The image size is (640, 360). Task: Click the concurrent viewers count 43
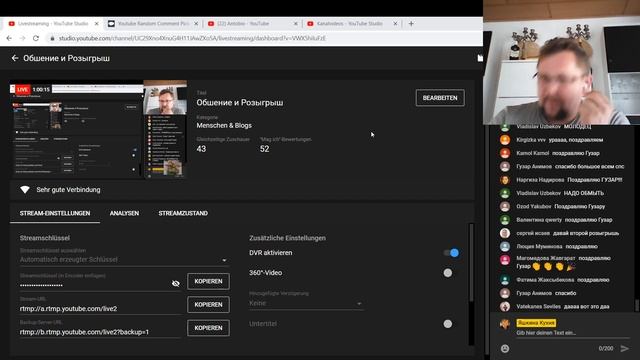201,149
